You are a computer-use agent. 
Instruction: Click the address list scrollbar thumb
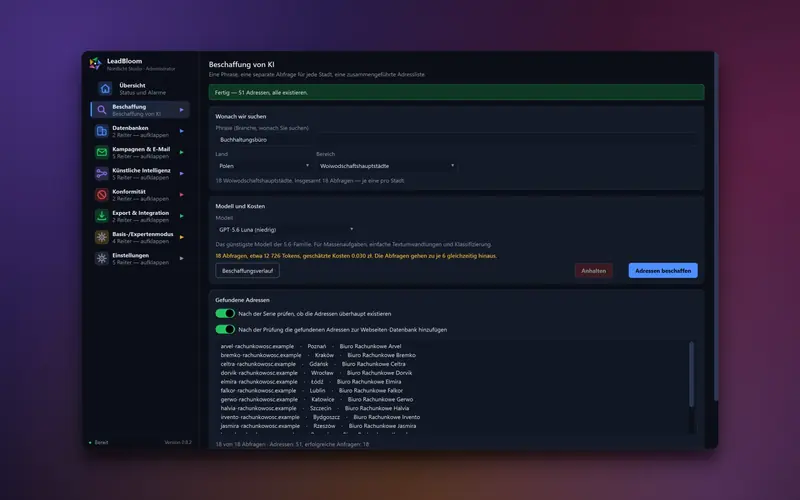(x=691, y=374)
